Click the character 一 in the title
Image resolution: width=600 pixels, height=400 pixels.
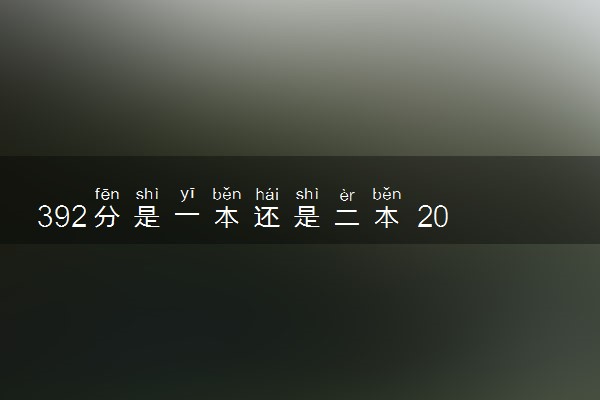(x=187, y=215)
